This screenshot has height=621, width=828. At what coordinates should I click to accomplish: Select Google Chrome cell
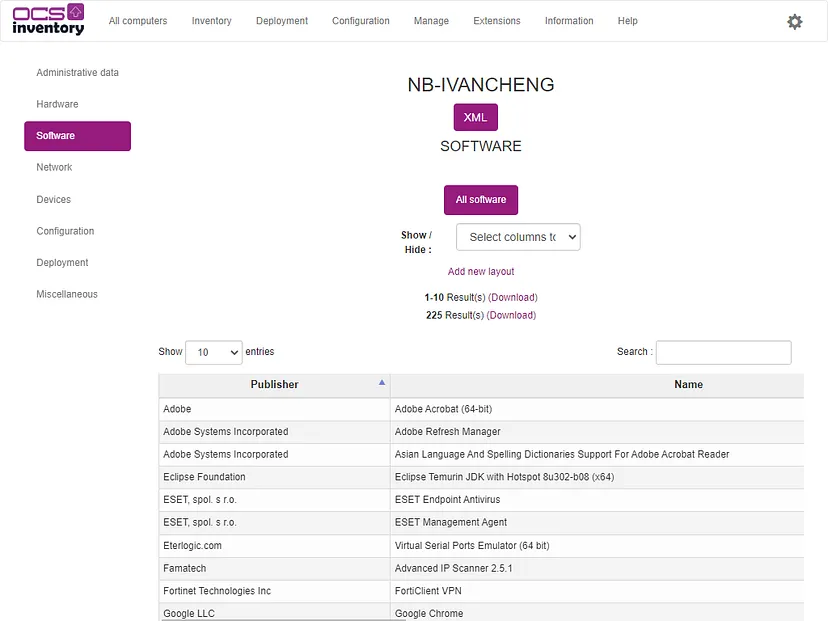597,613
